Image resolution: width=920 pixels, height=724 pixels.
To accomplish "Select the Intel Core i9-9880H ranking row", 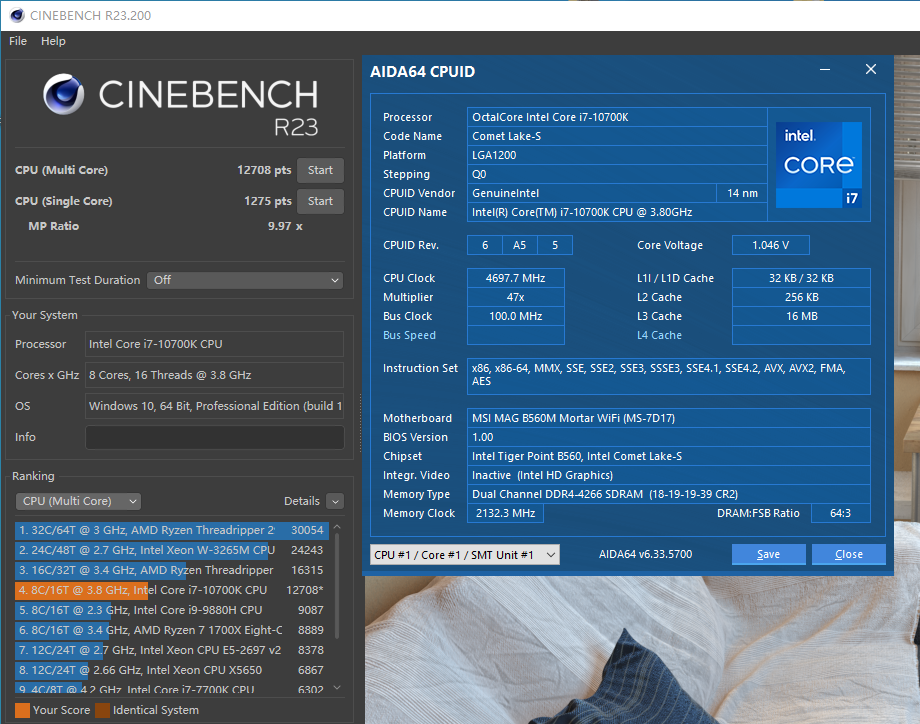I will pos(172,610).
